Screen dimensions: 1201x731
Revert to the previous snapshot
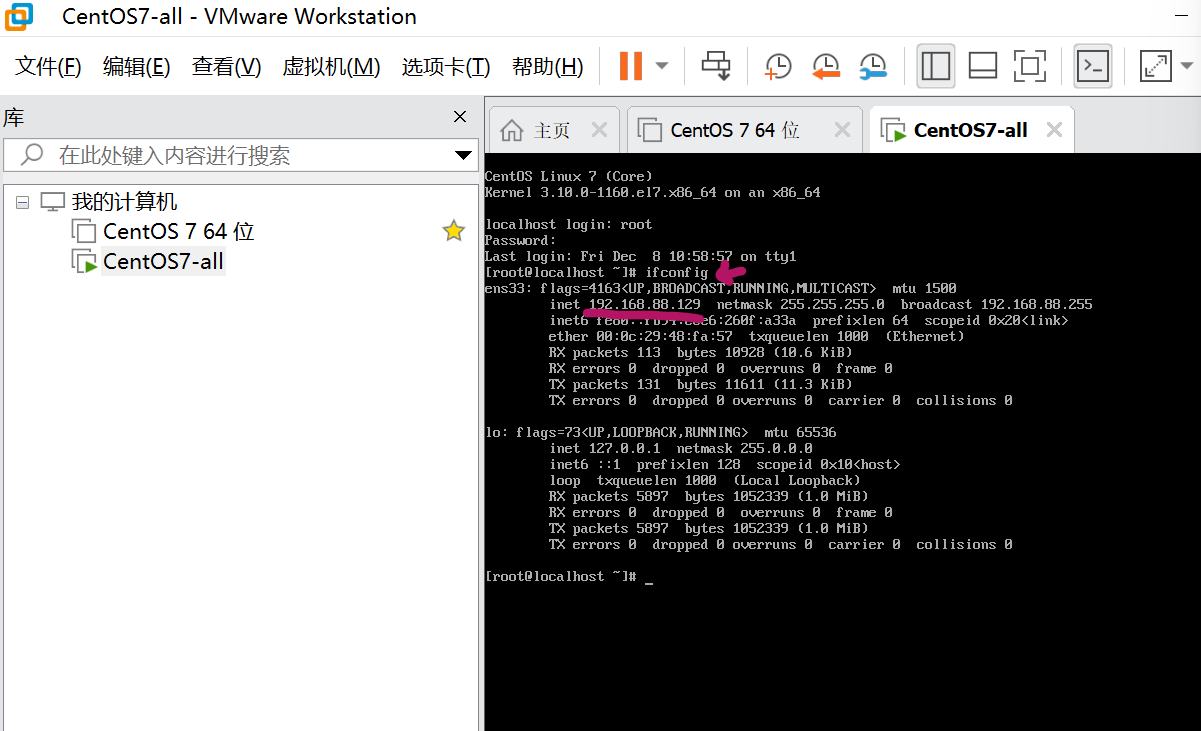[x=826, y=66]
